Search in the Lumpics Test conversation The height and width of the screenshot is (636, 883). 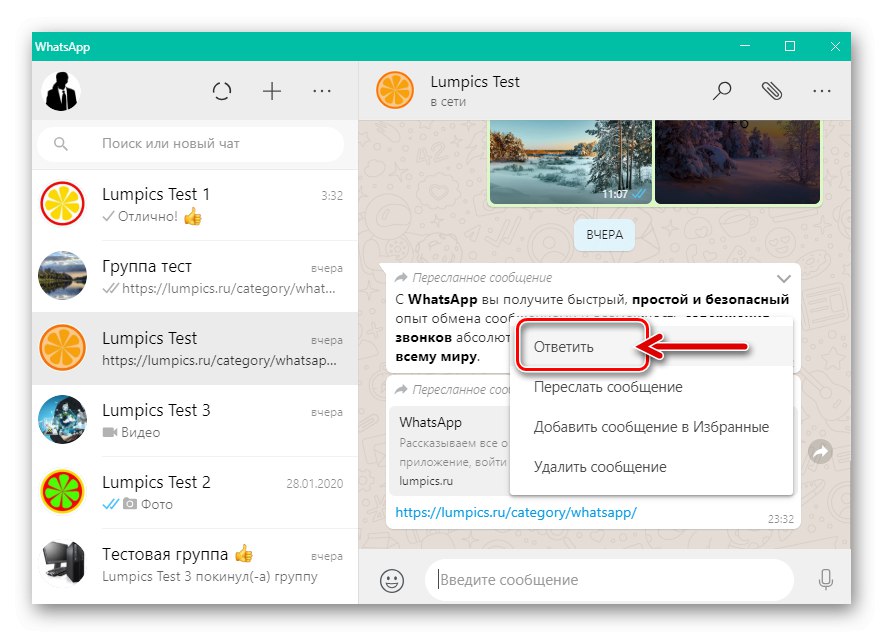[722, 90]
